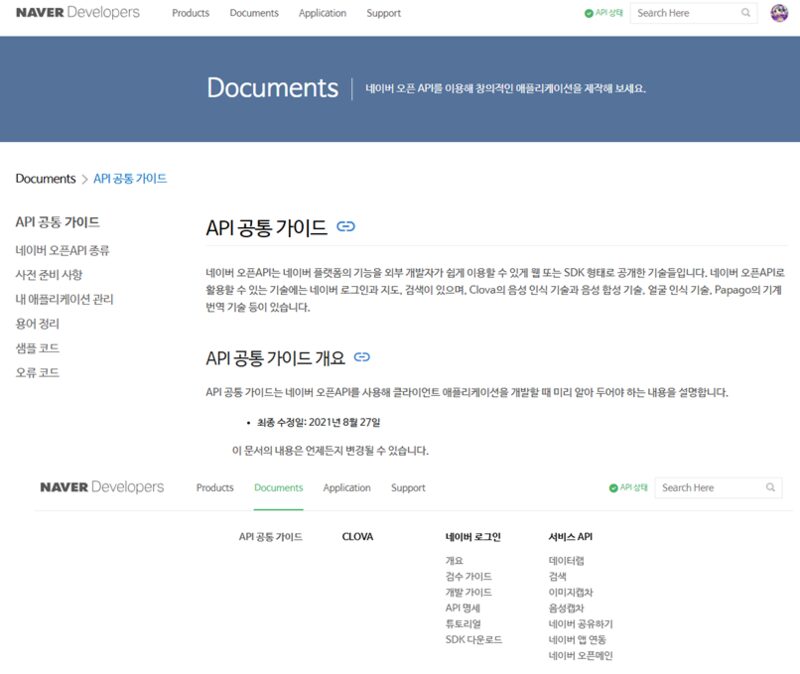Open '이미지캡차' under 서비스 API
The image size is (800, 674).
[x=570, y=592]
